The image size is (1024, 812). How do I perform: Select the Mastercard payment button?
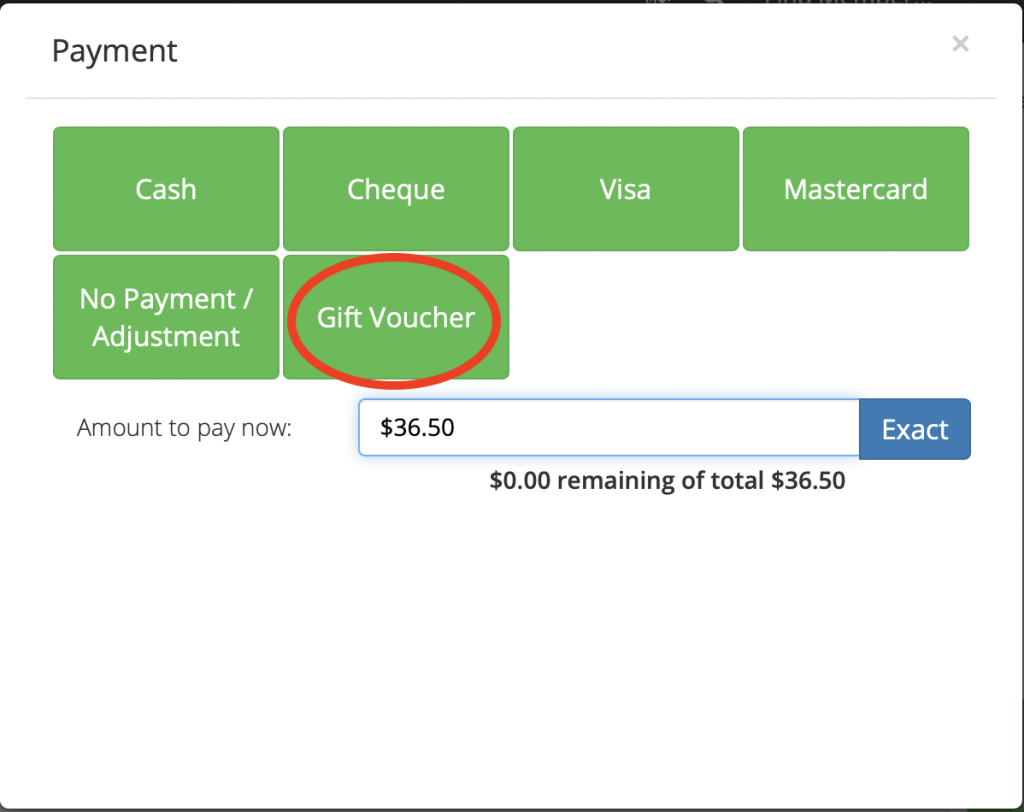pos(856,189)
